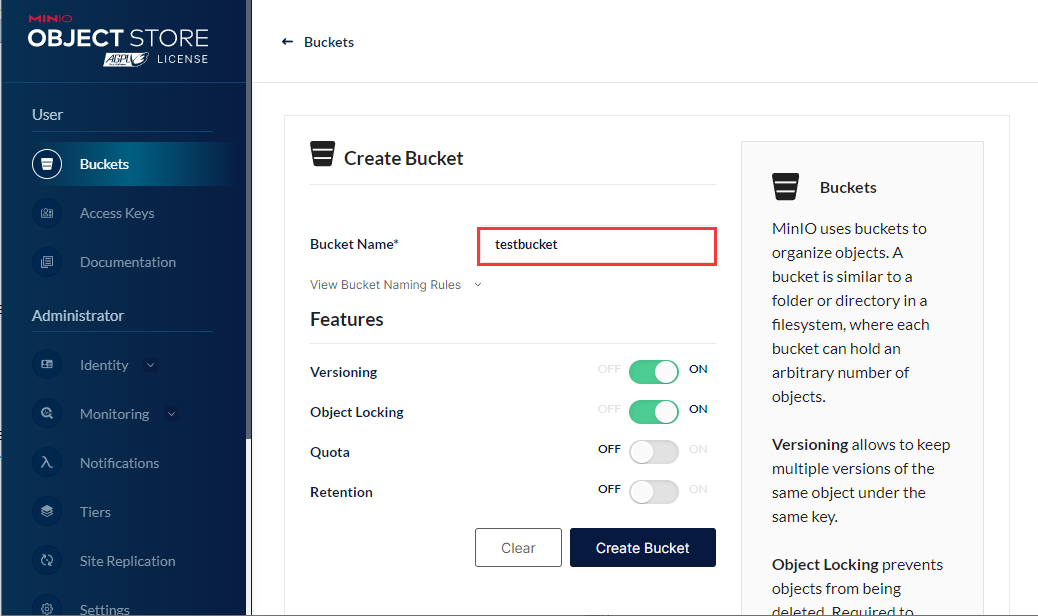Click the Buckets icon in sidebar

[x=47, y=164]
